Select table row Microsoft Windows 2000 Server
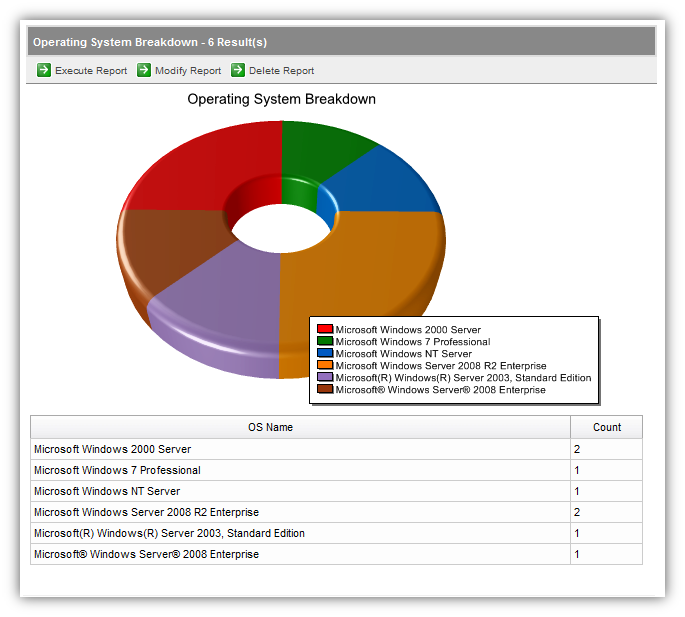This screenshot has width=685, height=617. coord(336,449)
